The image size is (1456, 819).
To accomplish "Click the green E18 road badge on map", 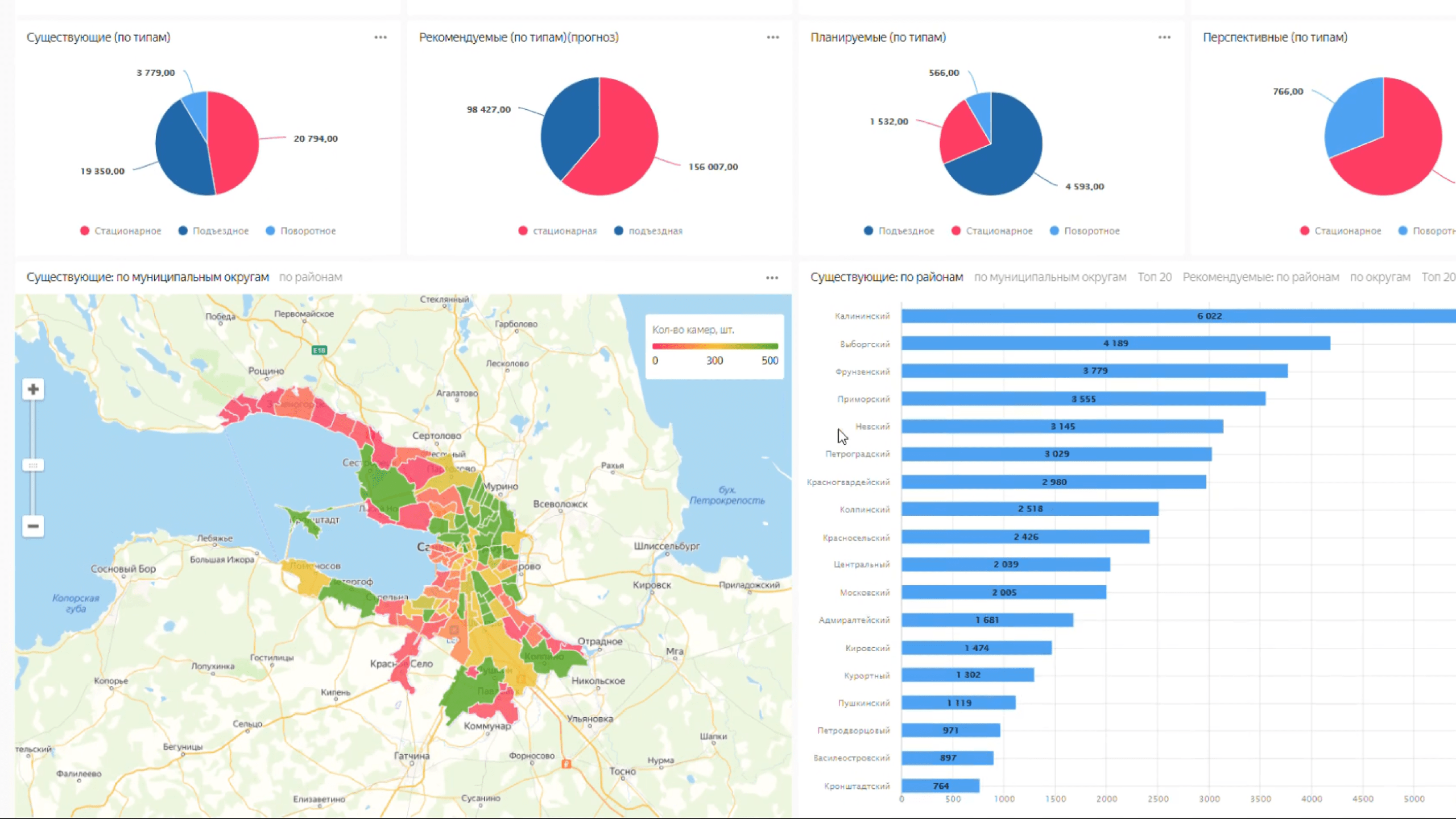I will coord(320,350).
